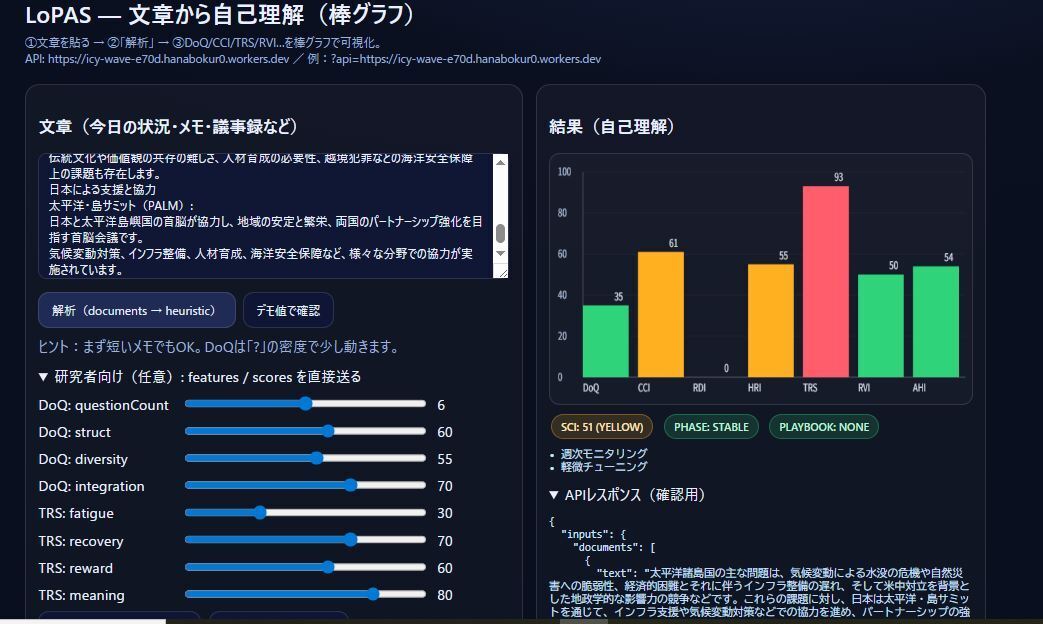Click the TRS: recovery slider
The image size is (1043, 624).
tap(350, 540)
